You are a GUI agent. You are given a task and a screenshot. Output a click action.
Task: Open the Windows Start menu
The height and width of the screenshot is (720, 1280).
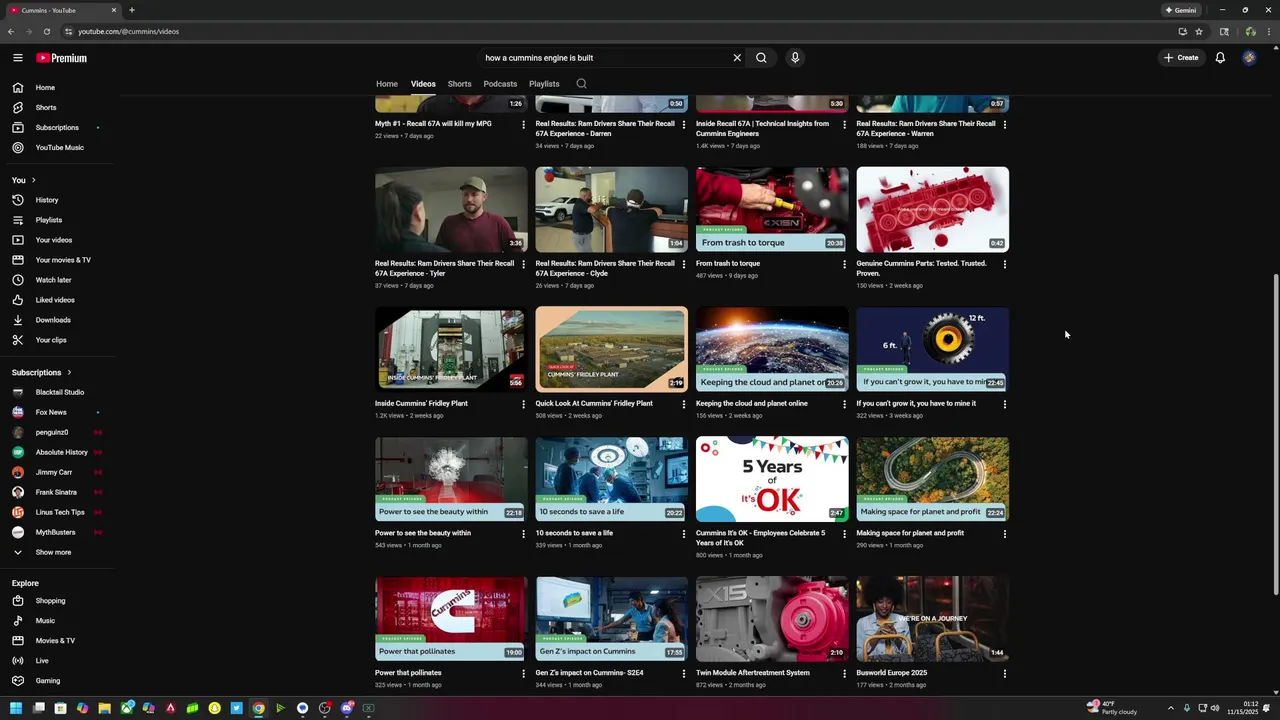coord(16,708)
